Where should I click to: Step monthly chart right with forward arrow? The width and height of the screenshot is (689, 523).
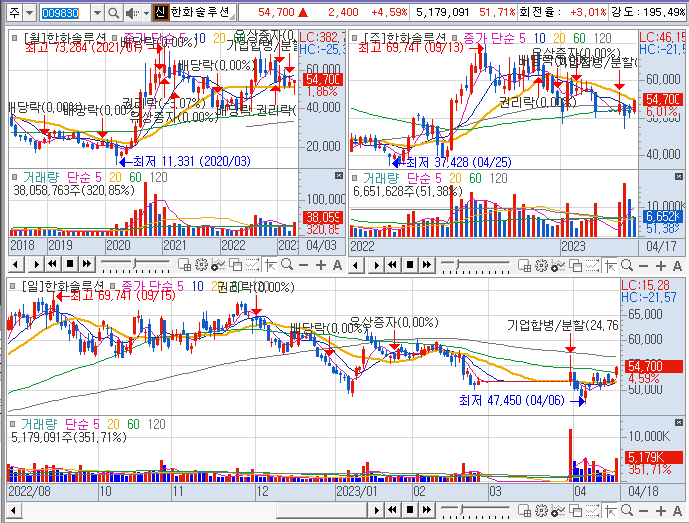point(36,265)
